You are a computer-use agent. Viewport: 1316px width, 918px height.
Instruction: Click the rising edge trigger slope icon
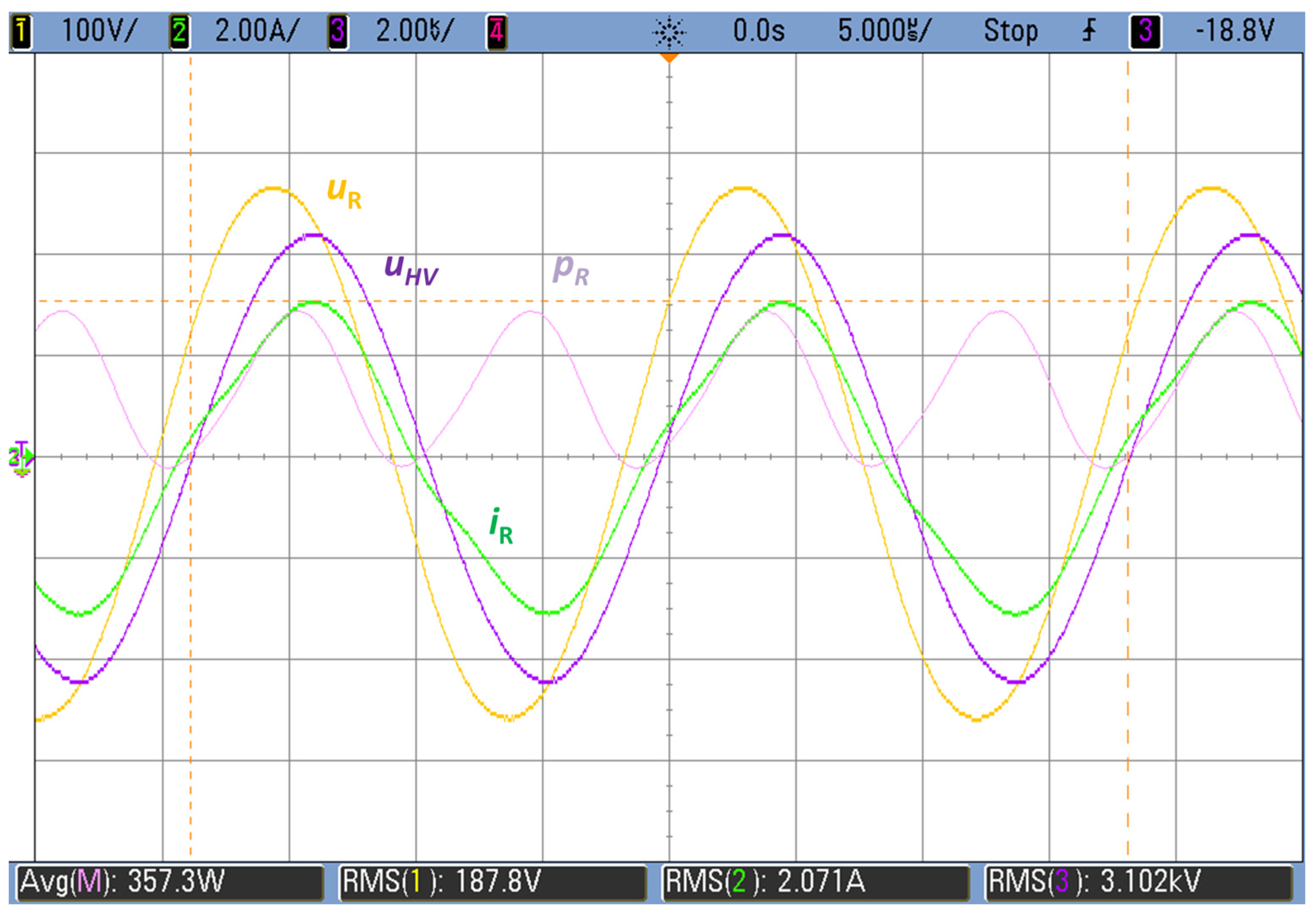tap(1089, 31)
